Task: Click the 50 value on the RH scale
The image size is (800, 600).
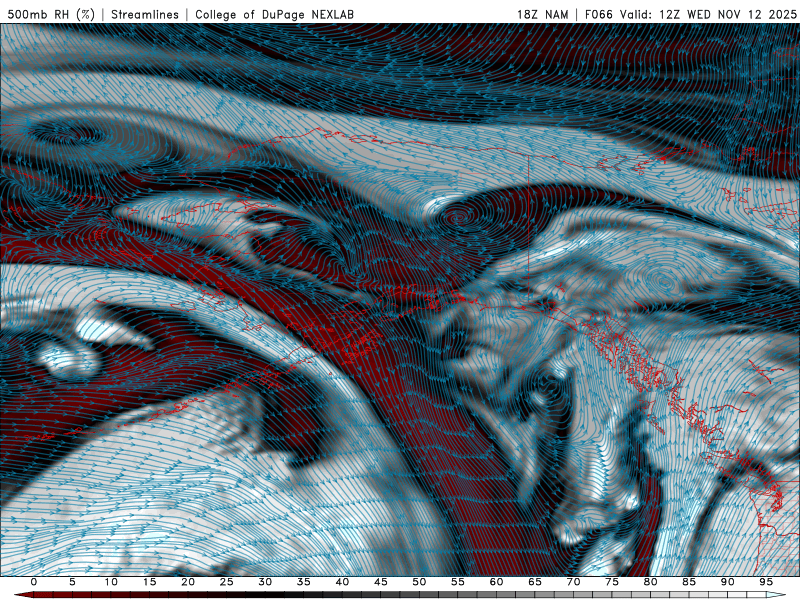Action: 419,582
